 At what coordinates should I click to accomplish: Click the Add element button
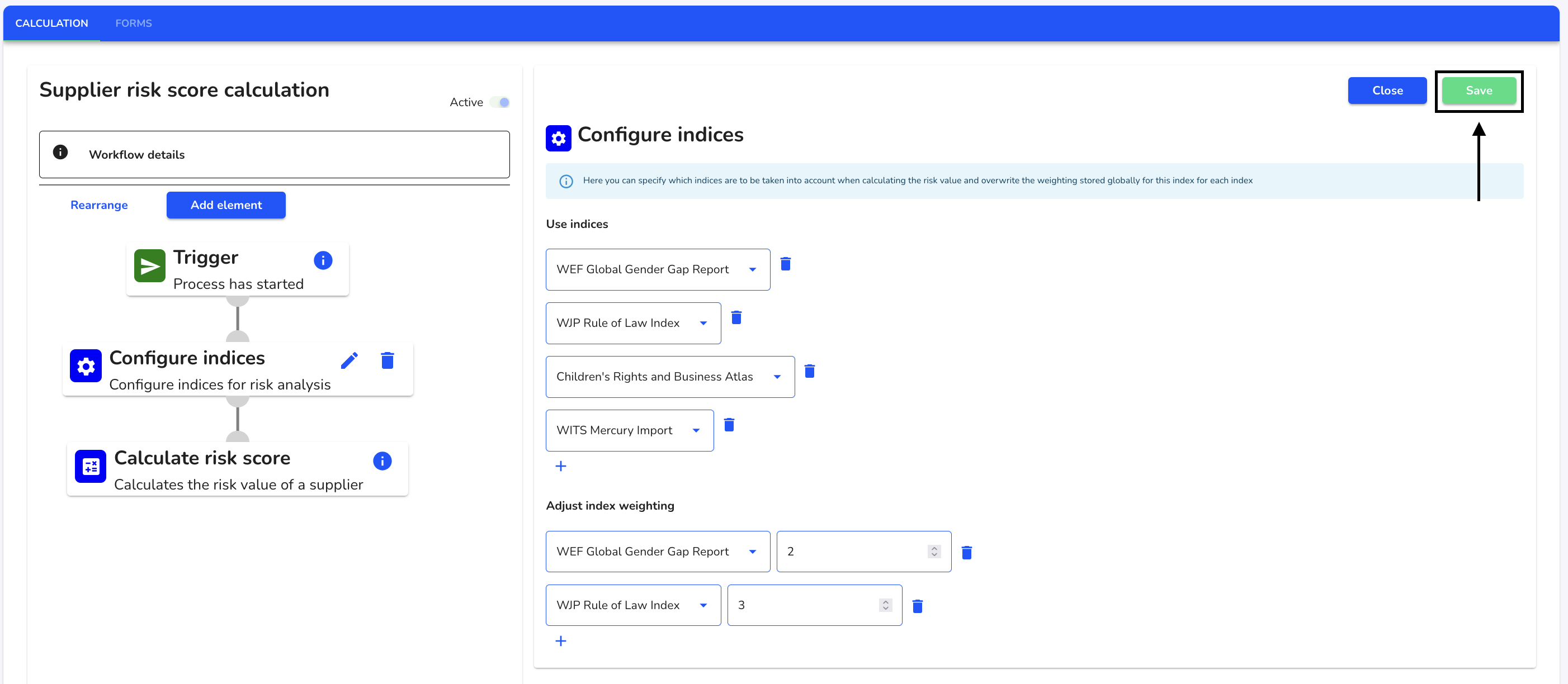(x=226, y=205)
